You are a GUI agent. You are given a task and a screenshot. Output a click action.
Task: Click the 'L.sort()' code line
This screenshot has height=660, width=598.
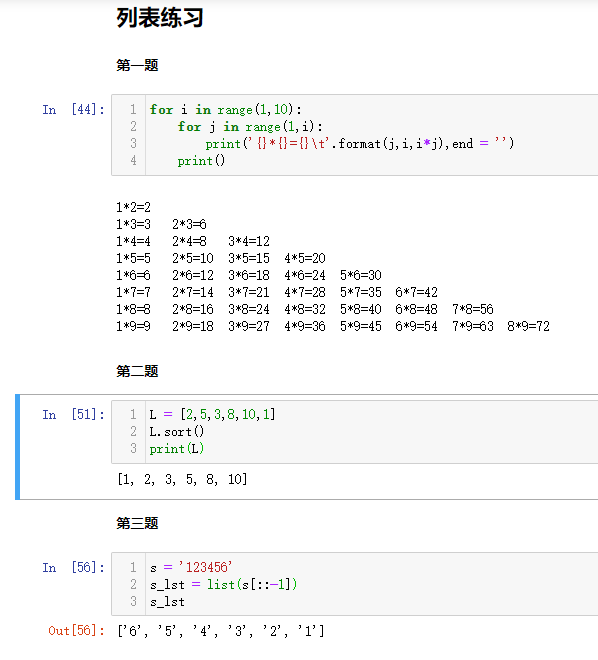(177, 431)
